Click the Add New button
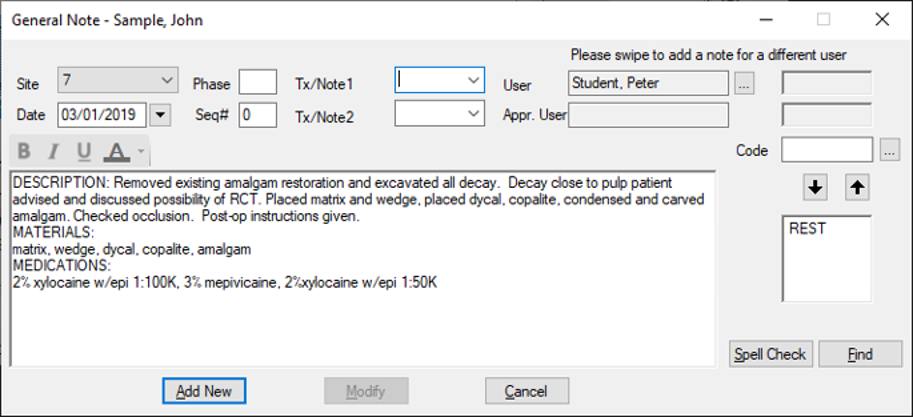Screen dimensions: 913x417 coord(204,390)
